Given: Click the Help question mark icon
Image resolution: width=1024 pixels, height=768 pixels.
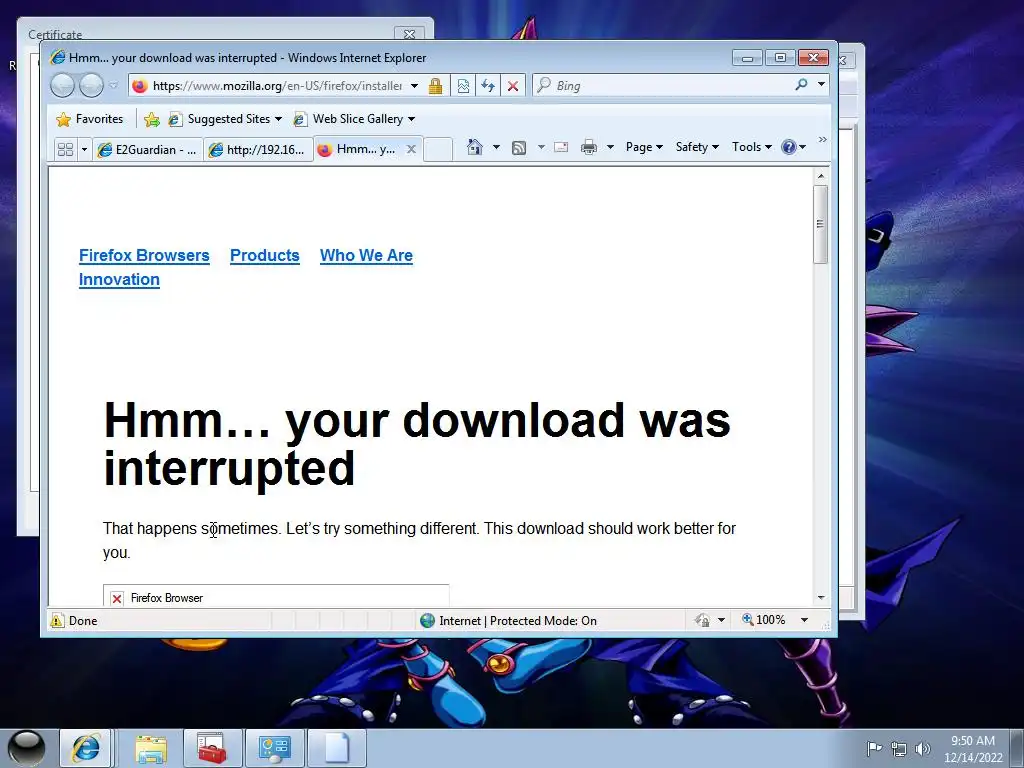Looking at the screenshot, I should click(789, 147).
